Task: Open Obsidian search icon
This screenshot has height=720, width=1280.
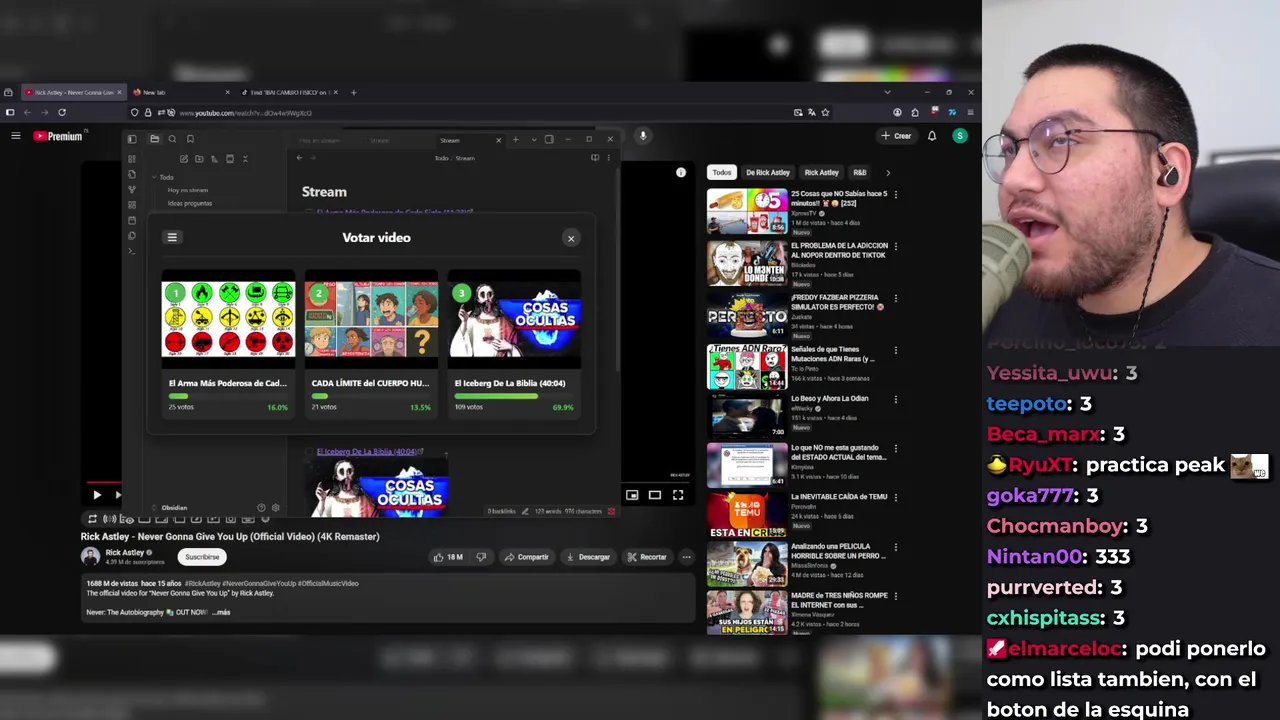Action: click(x=172, y=139)
